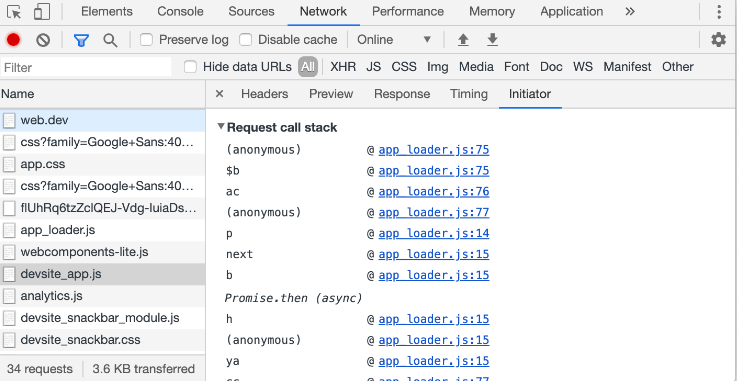Show more DevTools tabs chevron

(x=630, y=12)
